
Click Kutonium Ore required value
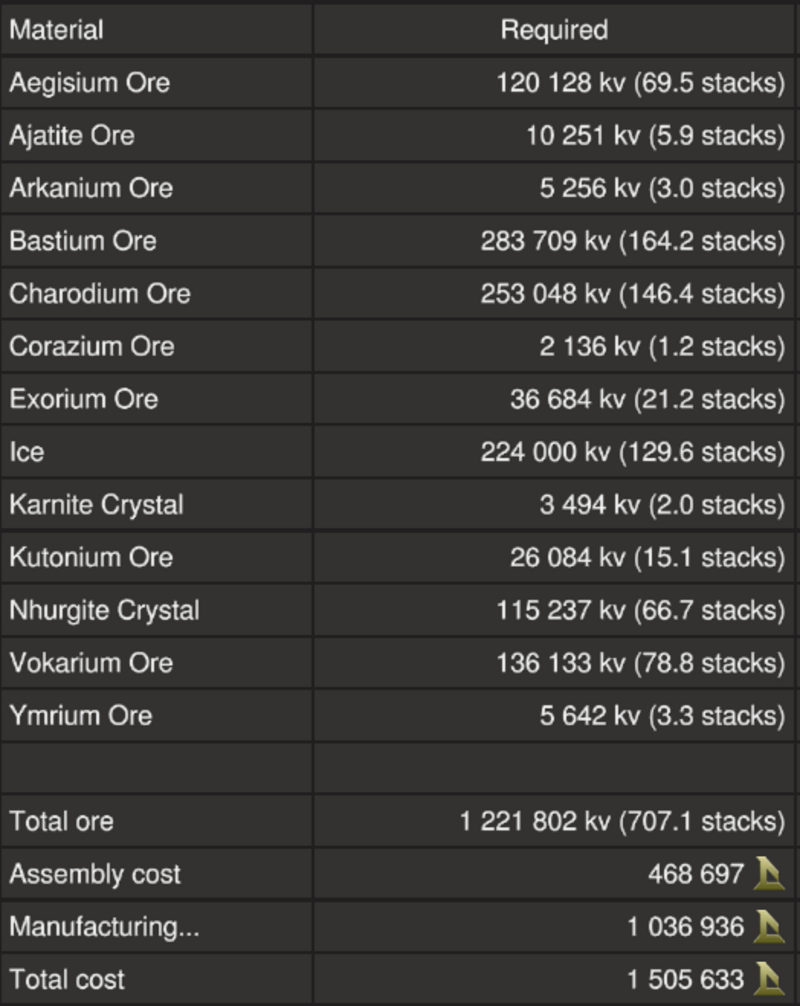coord(647,557)
